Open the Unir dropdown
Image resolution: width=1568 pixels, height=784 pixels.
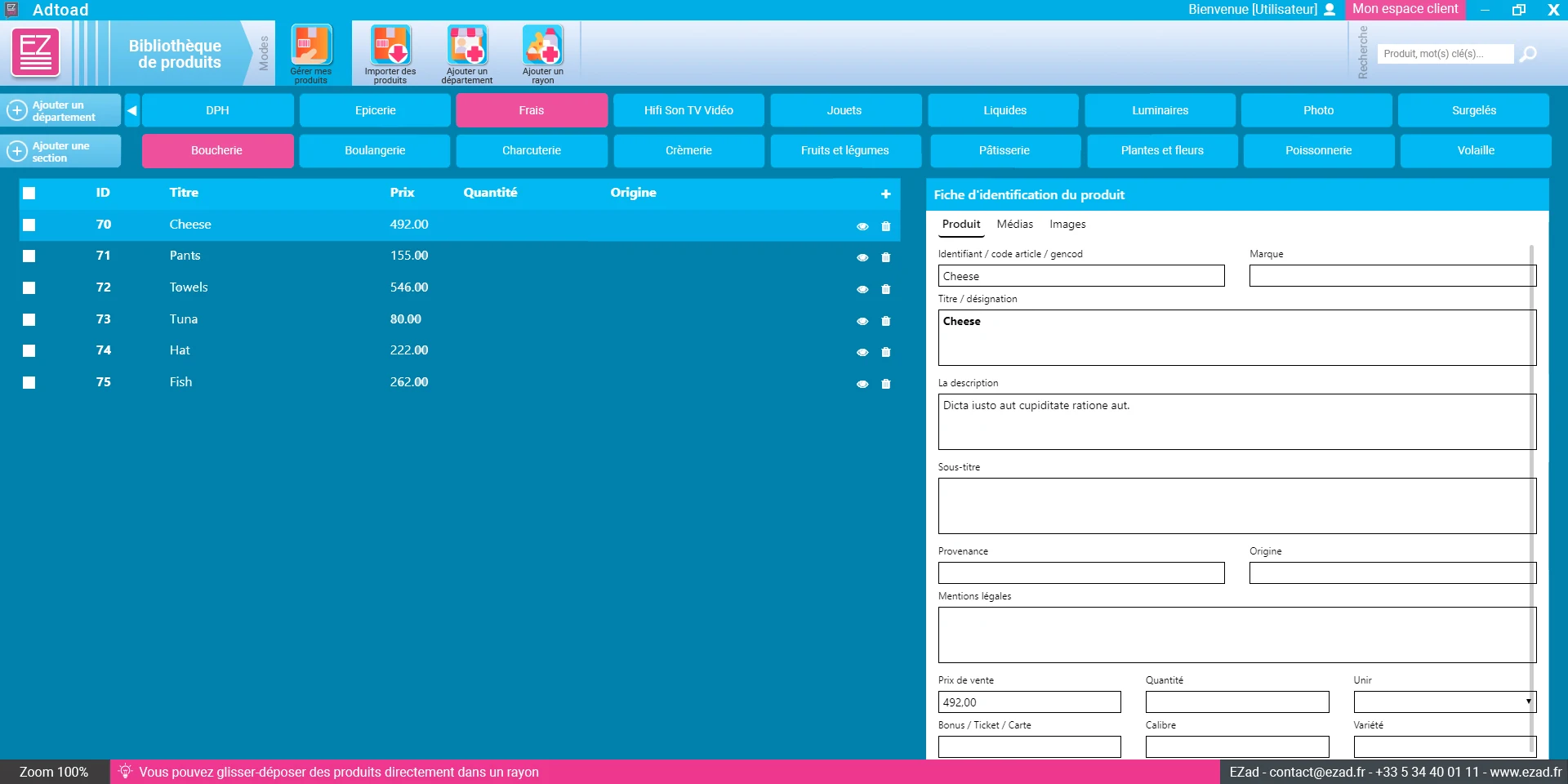pos(1445,702)
